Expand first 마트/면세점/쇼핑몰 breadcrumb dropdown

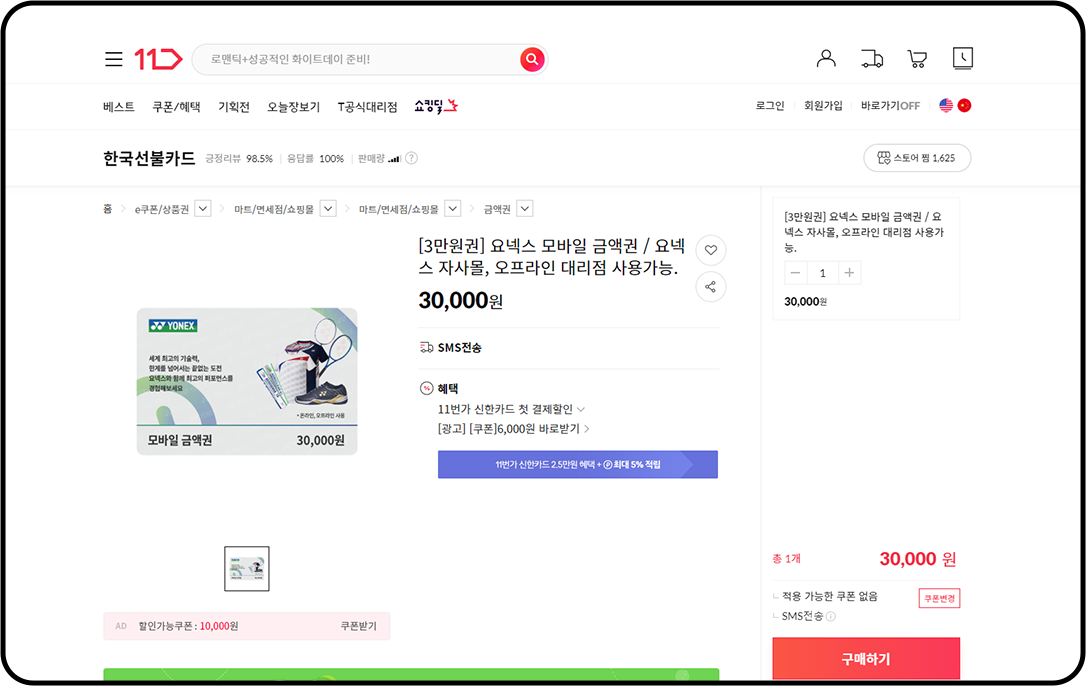pyautogui.click(x=328, y=209)
